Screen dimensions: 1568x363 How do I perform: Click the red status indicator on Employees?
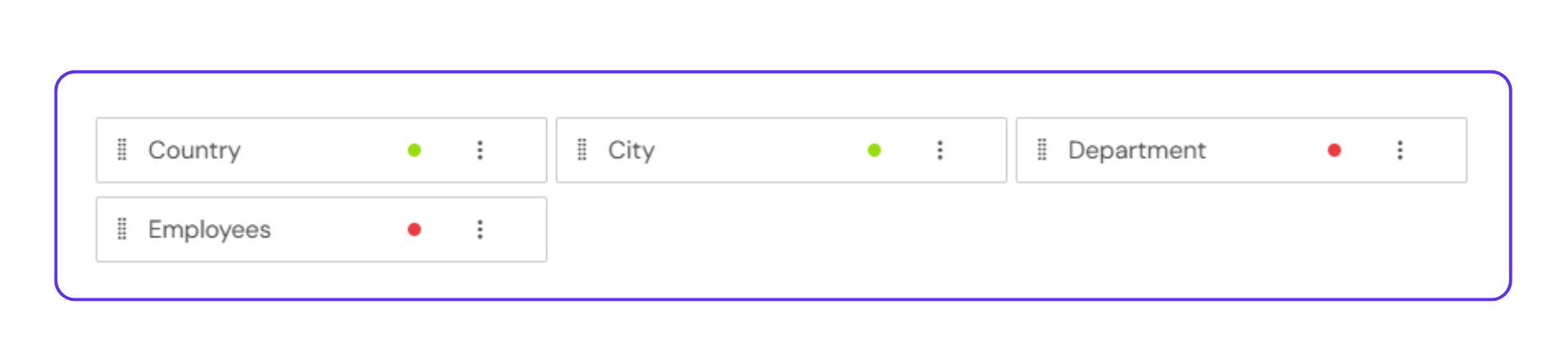coord(414,229)
